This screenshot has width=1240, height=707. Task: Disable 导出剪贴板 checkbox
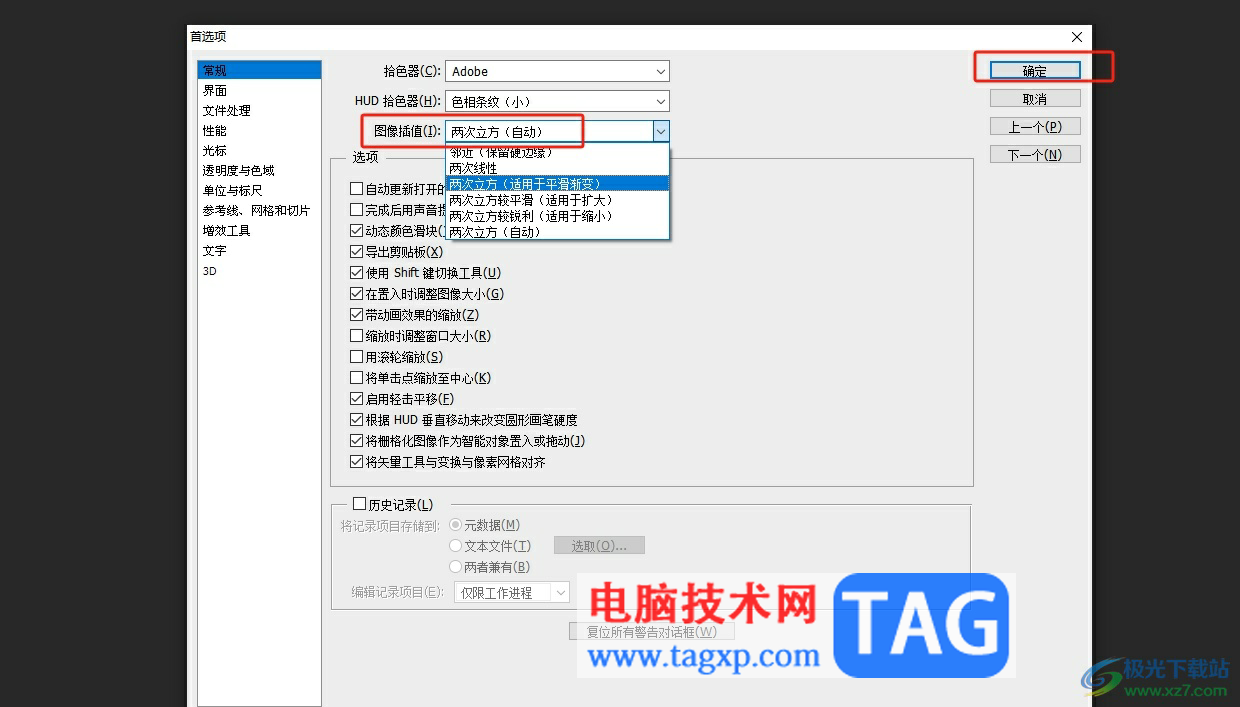356,252
